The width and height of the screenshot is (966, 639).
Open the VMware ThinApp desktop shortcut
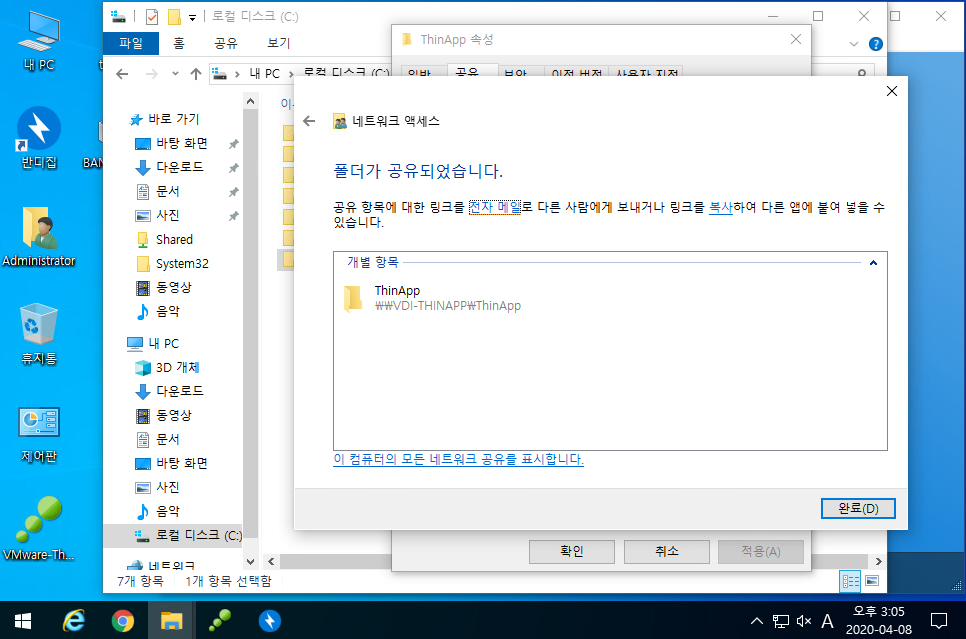pos(38,529)
